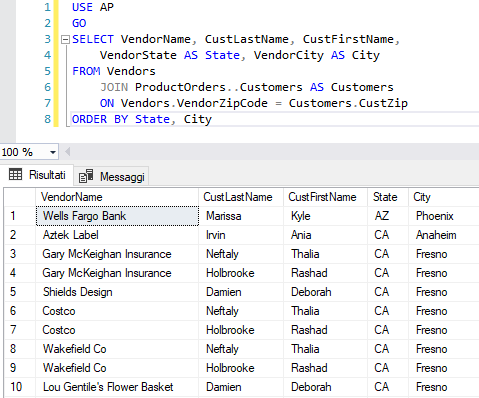Click the Deborah cell in row 10
The image size is (479, 398).
point(326,387)
